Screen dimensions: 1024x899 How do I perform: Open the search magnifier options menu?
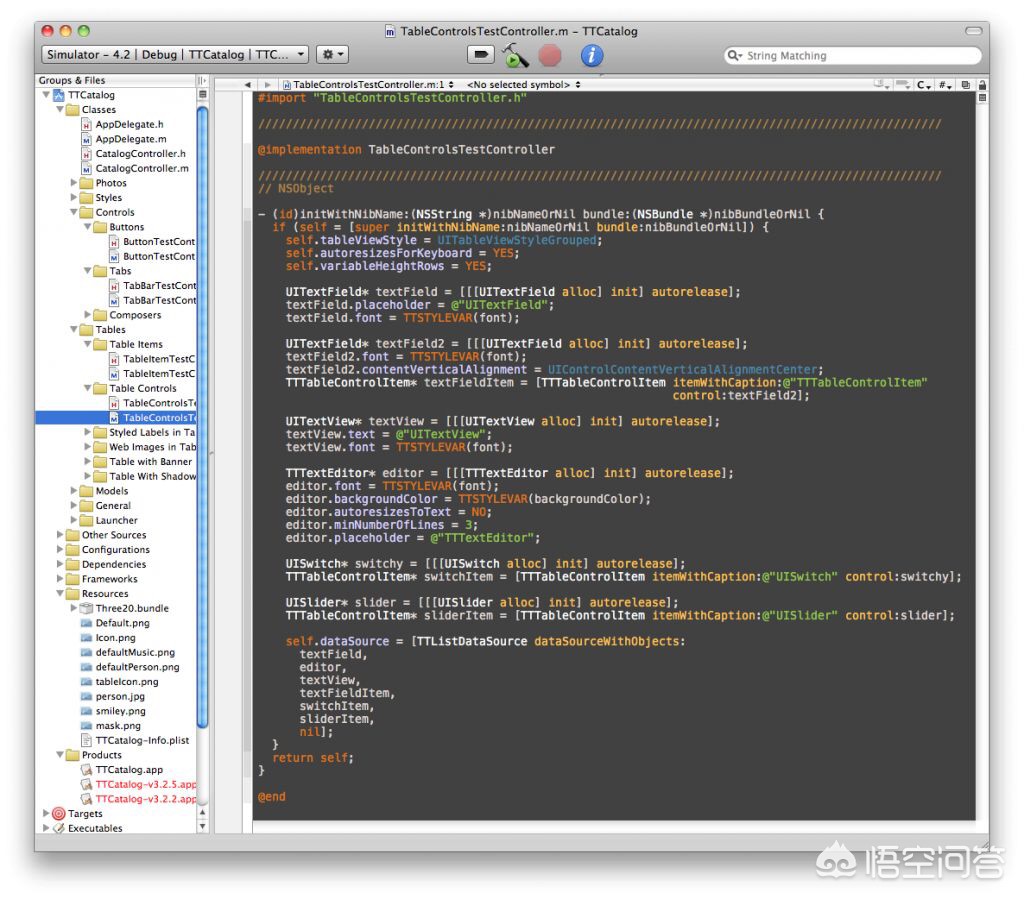(735, 55)
